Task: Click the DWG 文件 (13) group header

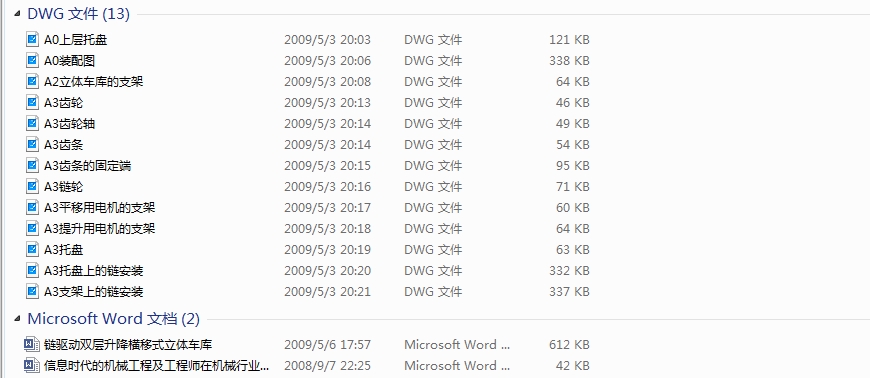Action: click(x=78, y=14)
